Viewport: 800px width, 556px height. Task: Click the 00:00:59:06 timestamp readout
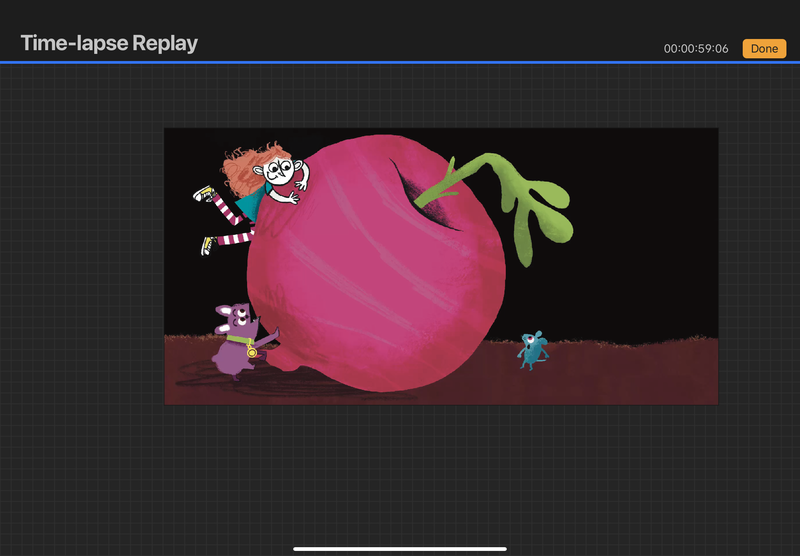coord(696,49)
